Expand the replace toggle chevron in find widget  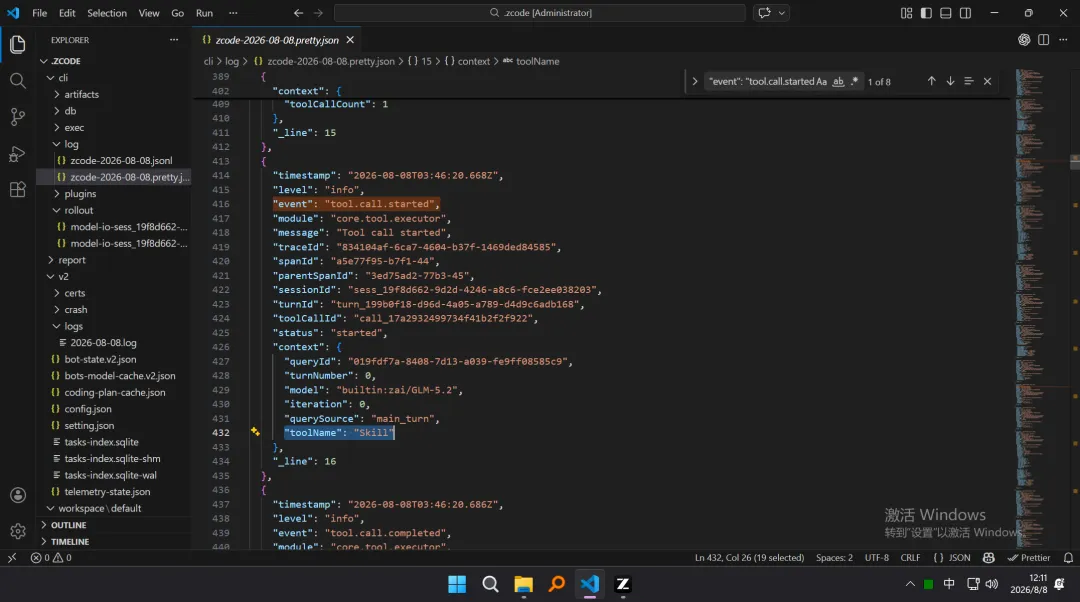point(694,81)
